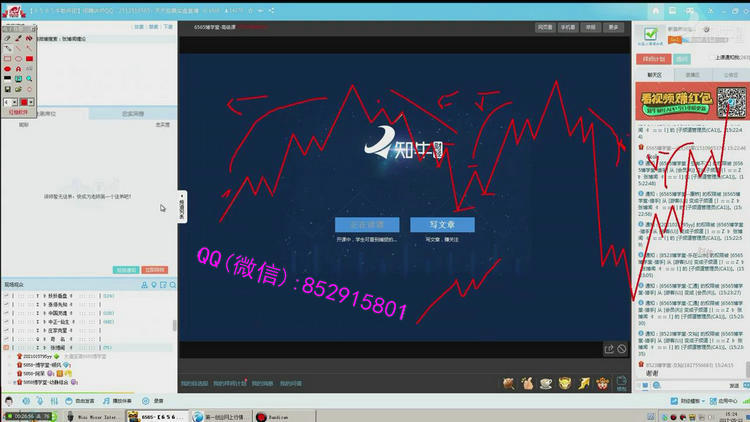Save the drawing with floppy disk icon
Image resolution: width=750 pixels, height=422 pixels.
pos(7,89)
